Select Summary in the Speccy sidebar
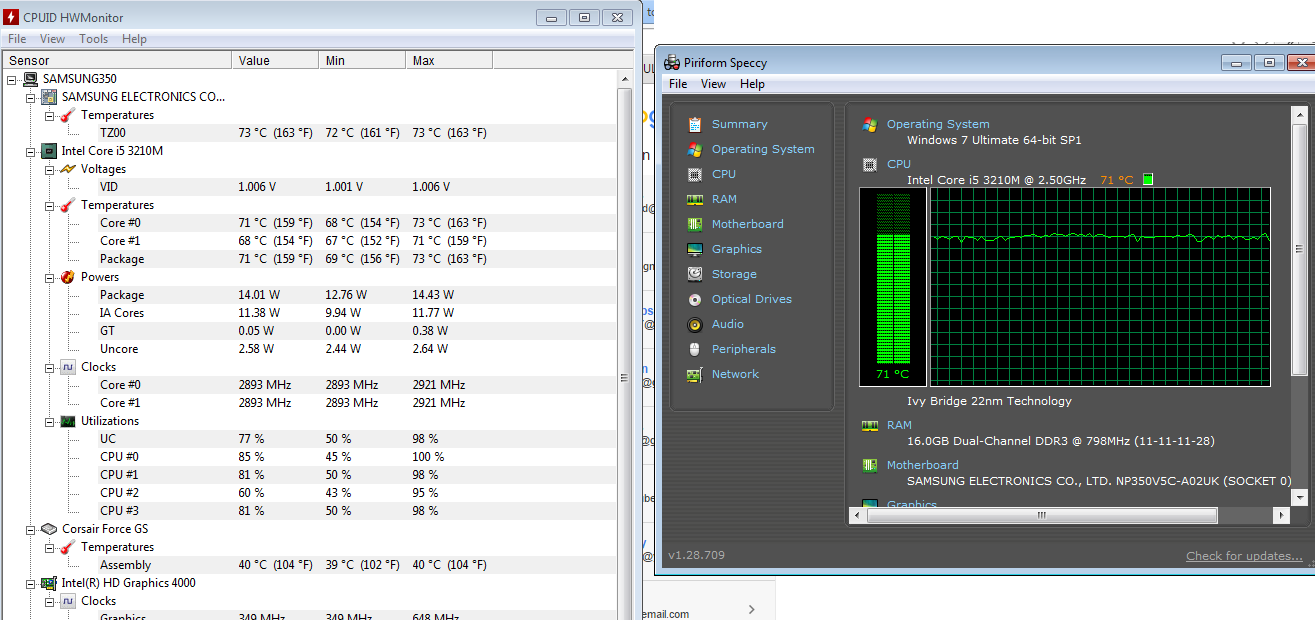The height and width of the screenshot is (620, 1315). tap(740, 124)
